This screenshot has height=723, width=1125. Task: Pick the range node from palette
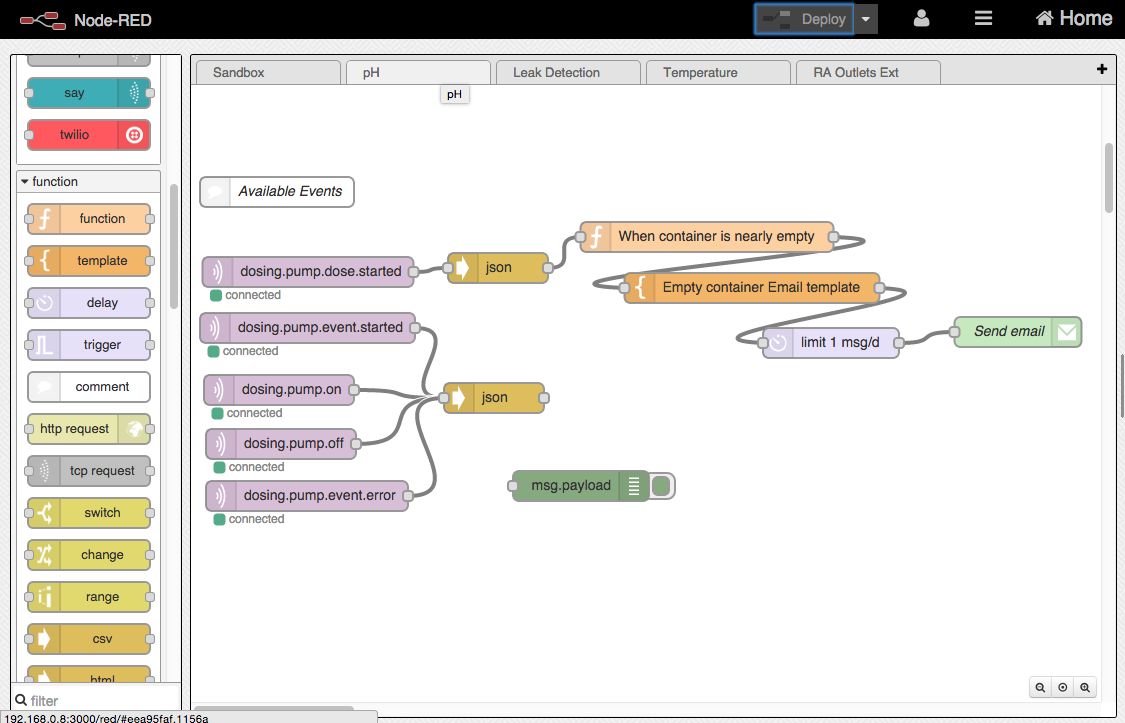click(89, 597)
